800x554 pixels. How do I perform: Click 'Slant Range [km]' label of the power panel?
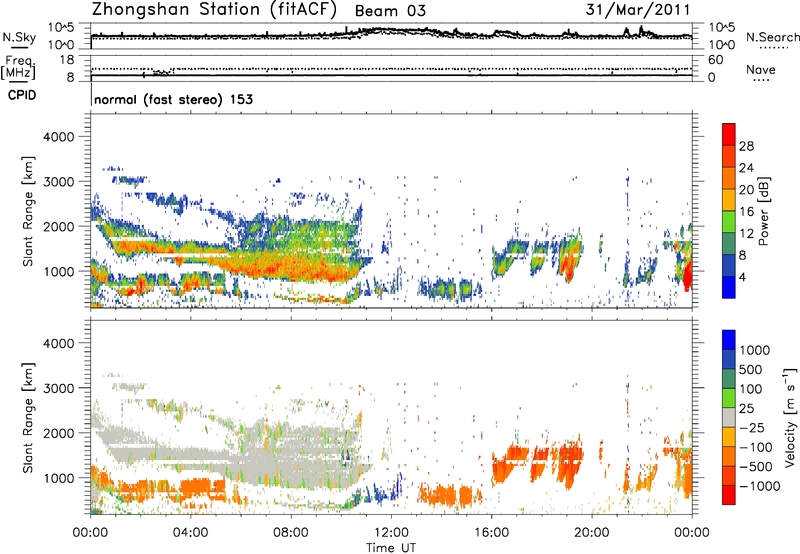pyautogui.click(x=28, y=211)
